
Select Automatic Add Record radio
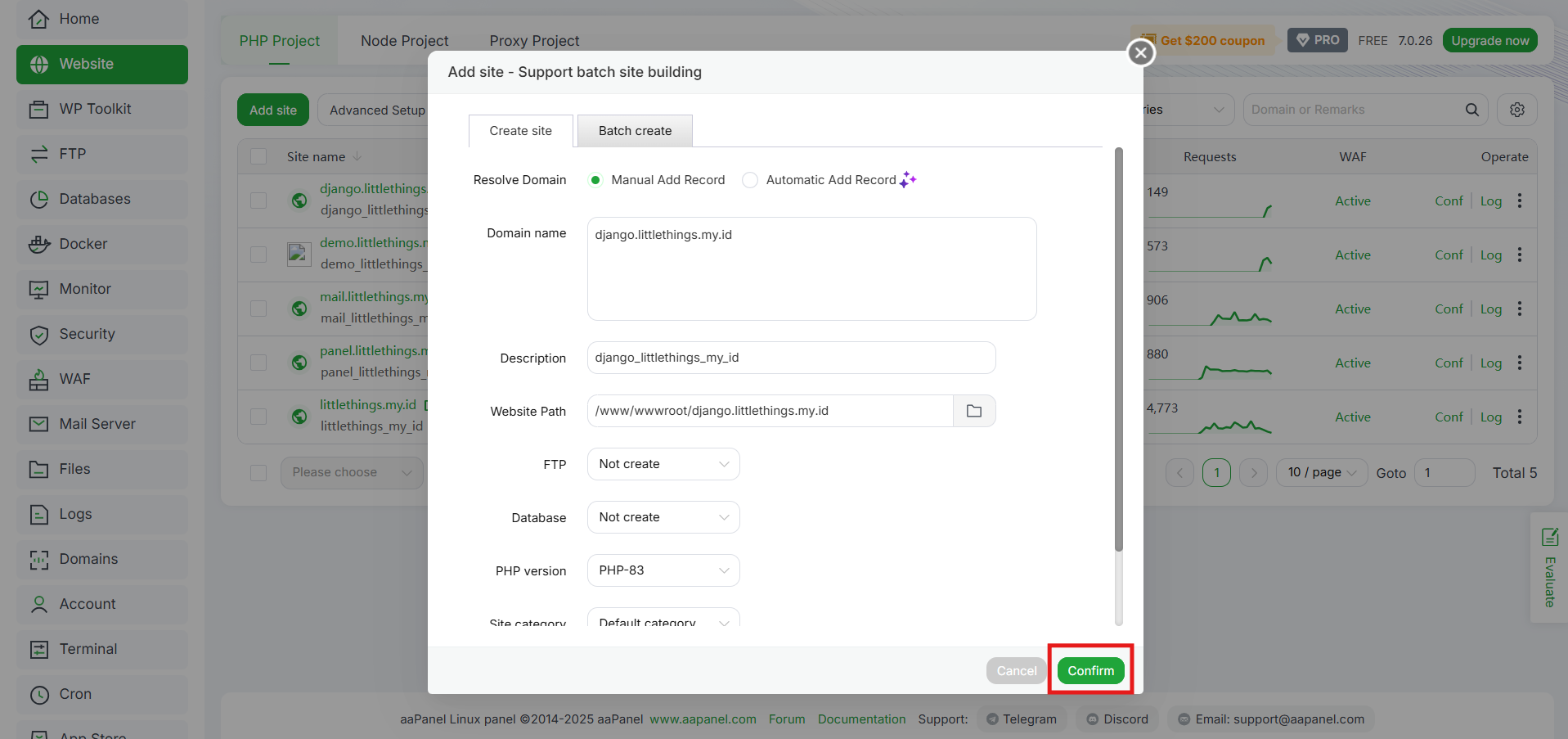point(749,180)
